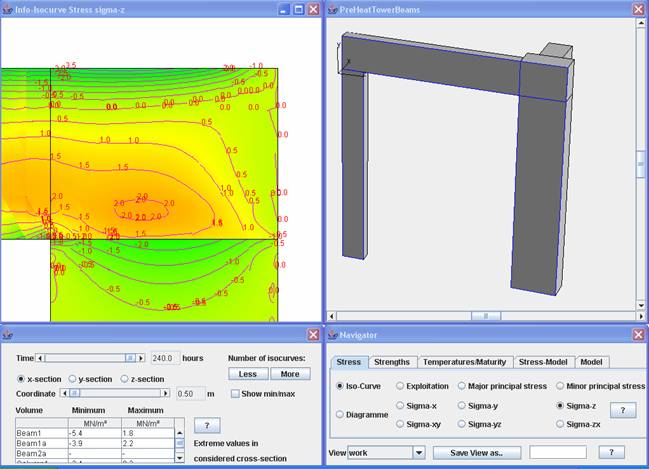The width and height of the screenshot is (649, 469).
Task: Click the Beam1 row in the volume table
Action: (x=95, y=433)
